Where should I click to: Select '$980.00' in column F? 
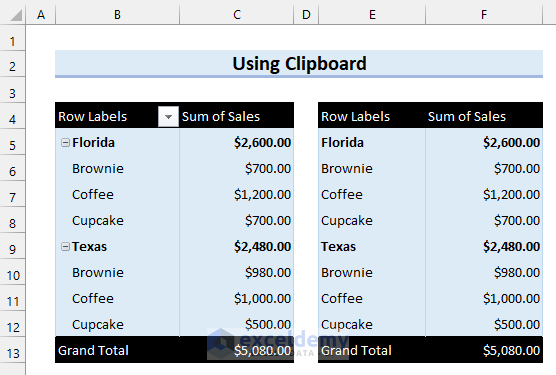(484, 272)
